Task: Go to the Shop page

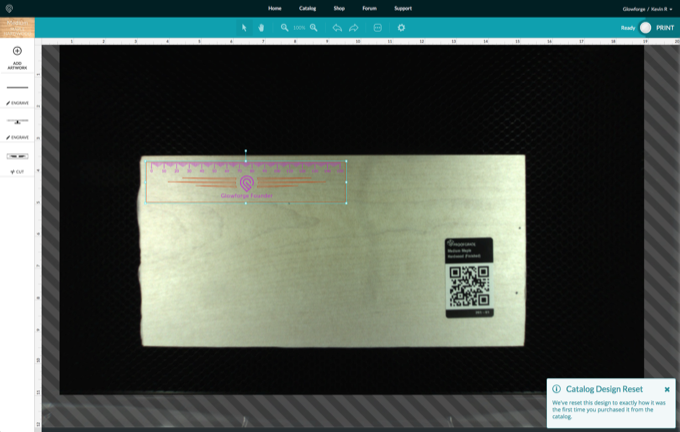Action: 339,8
